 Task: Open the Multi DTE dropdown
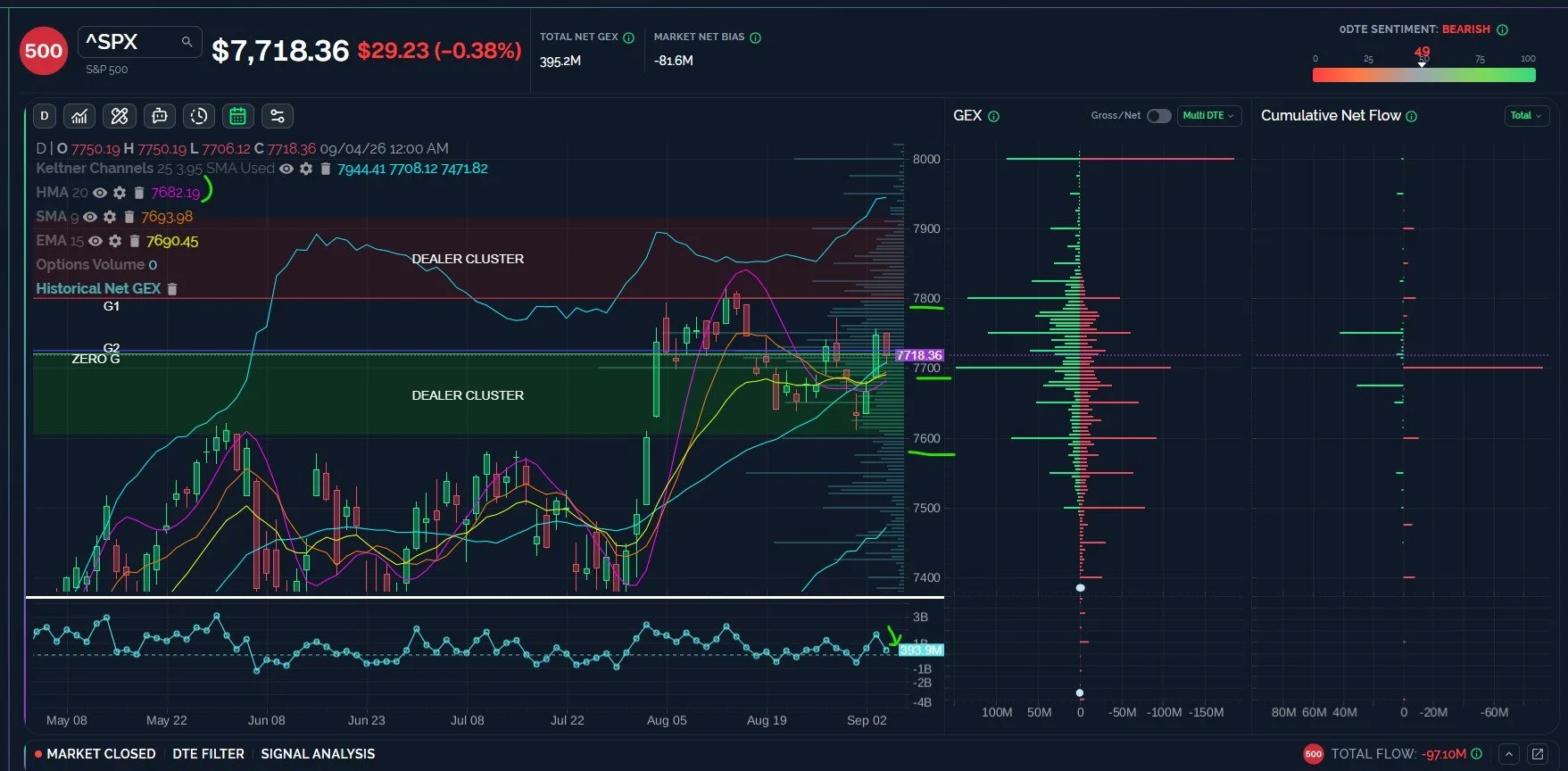[1209, 116]
